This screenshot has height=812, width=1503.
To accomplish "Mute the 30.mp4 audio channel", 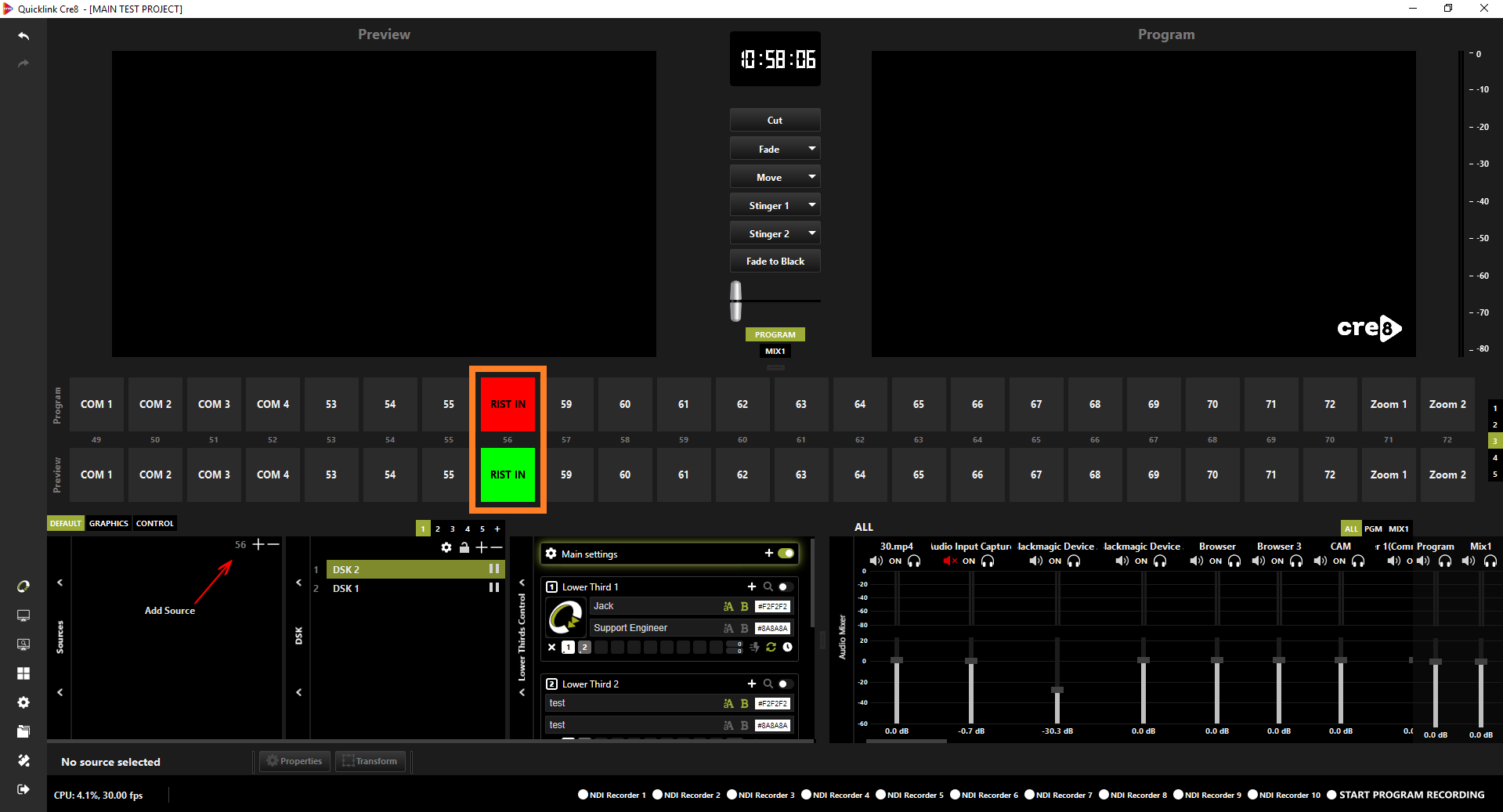I will tap(876, 561).
